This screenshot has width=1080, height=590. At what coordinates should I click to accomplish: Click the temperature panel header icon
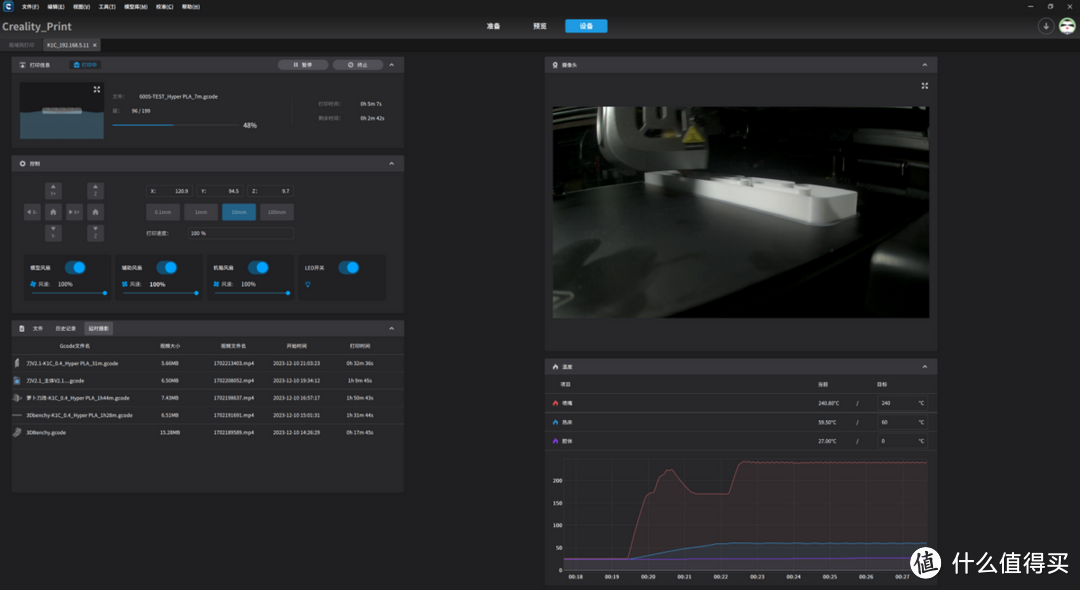coord(555,367)
